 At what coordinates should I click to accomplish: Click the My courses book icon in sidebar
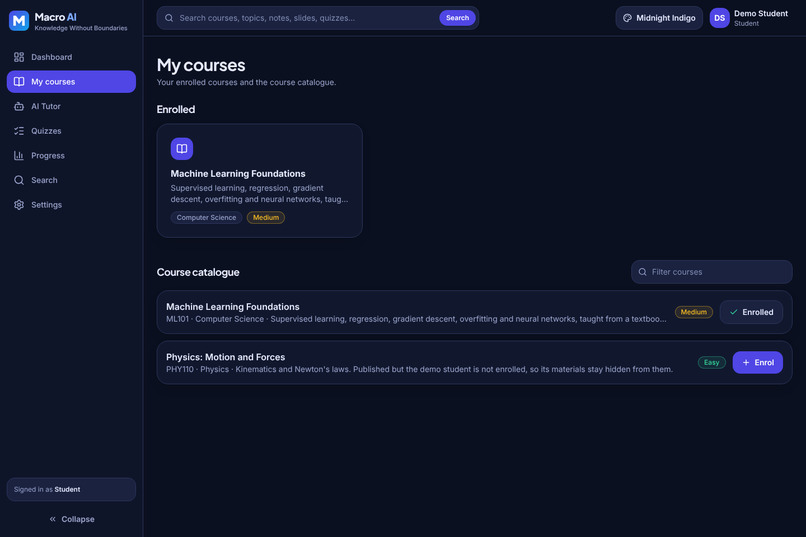coord(19,82)
